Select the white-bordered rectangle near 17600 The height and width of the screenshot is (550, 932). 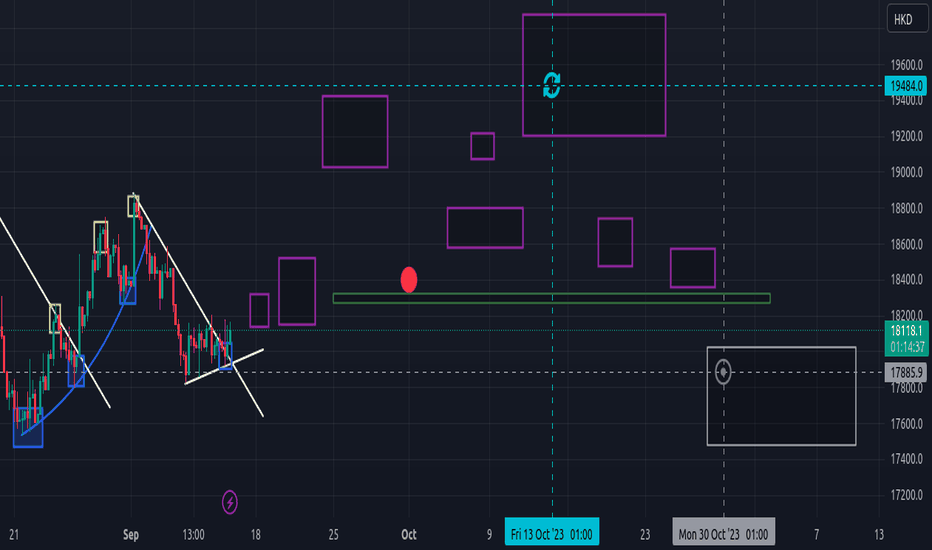[x=781, y=396]
